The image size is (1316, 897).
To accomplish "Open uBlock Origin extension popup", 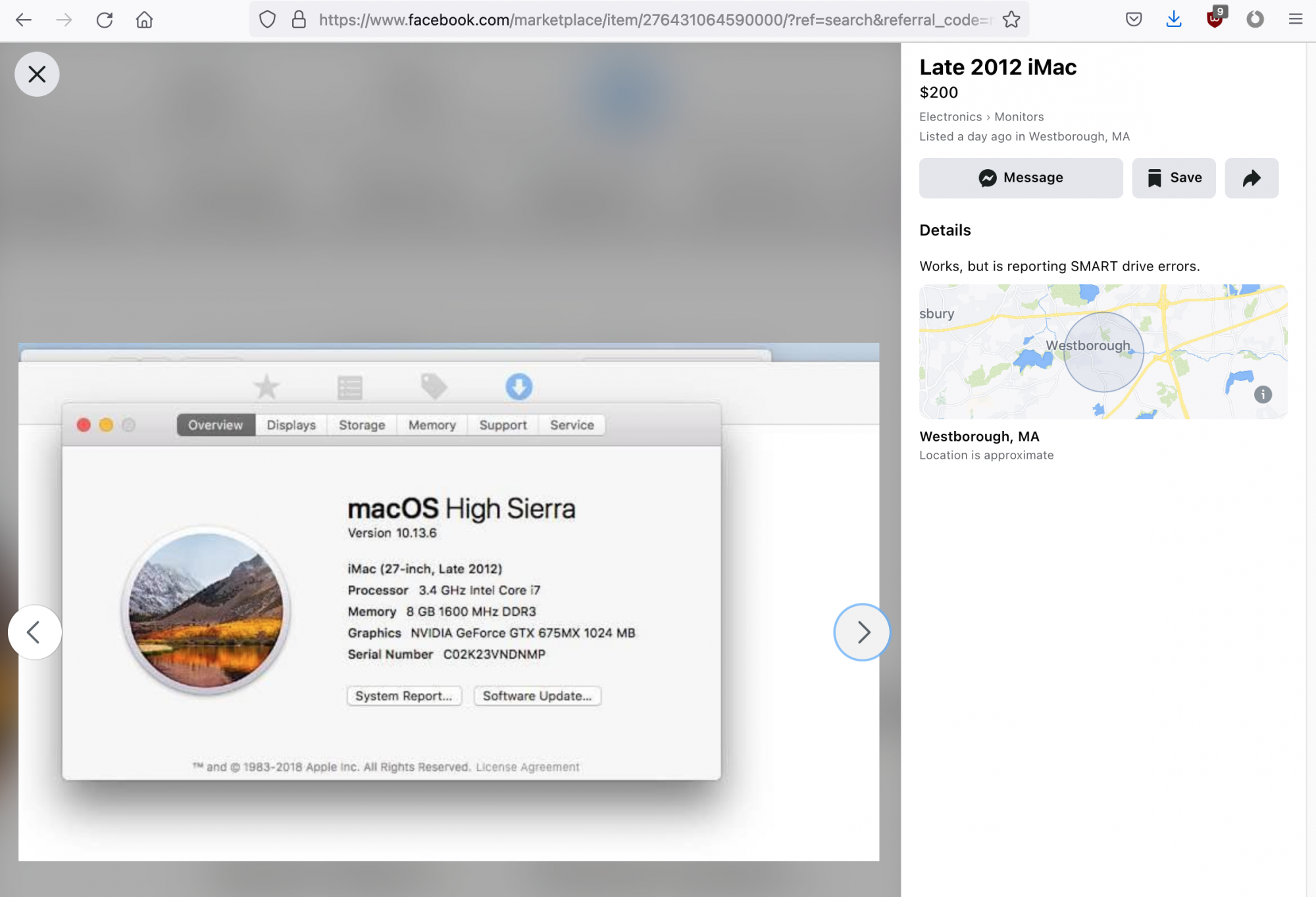I will click(1215, 18).
